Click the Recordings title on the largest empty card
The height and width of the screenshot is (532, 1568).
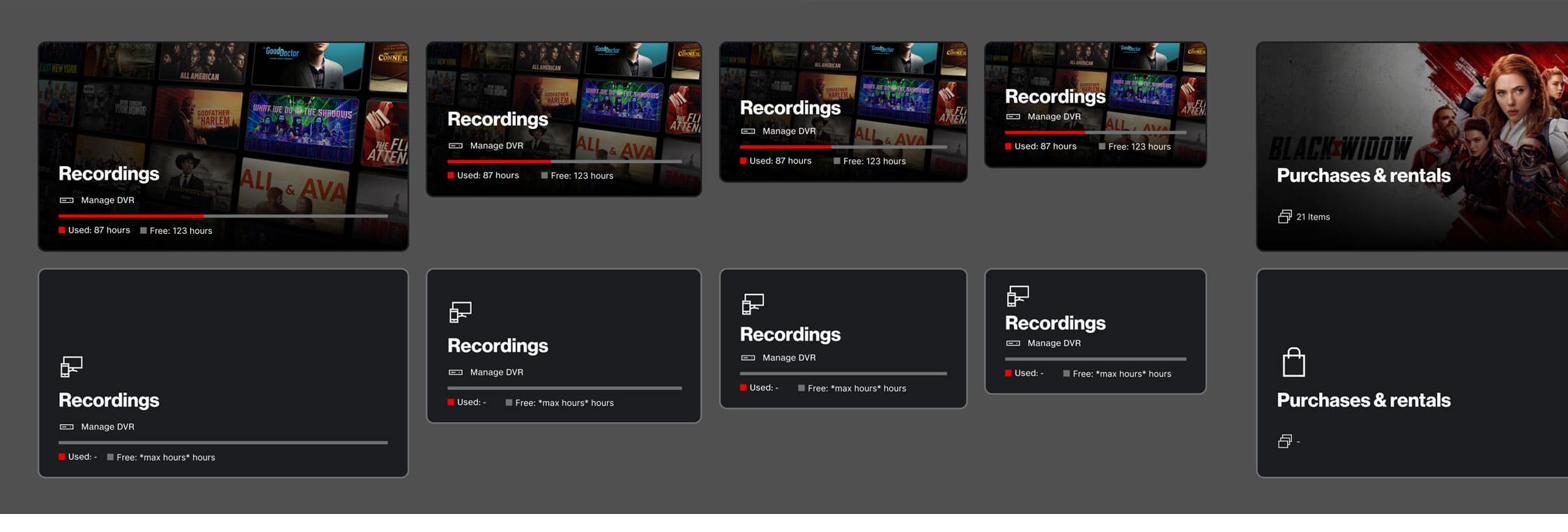point(109,400)
